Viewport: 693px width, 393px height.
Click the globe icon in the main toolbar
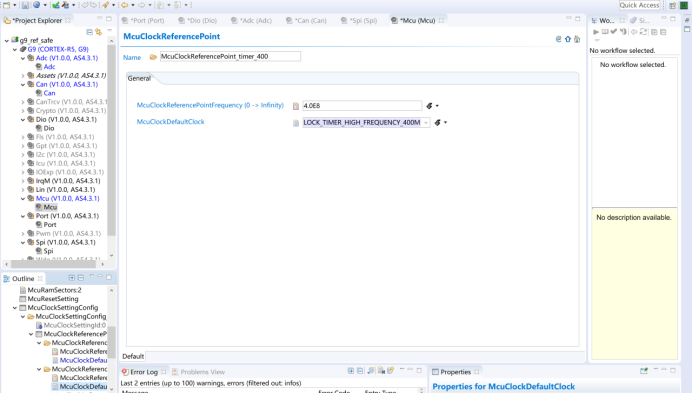[37, 5]
